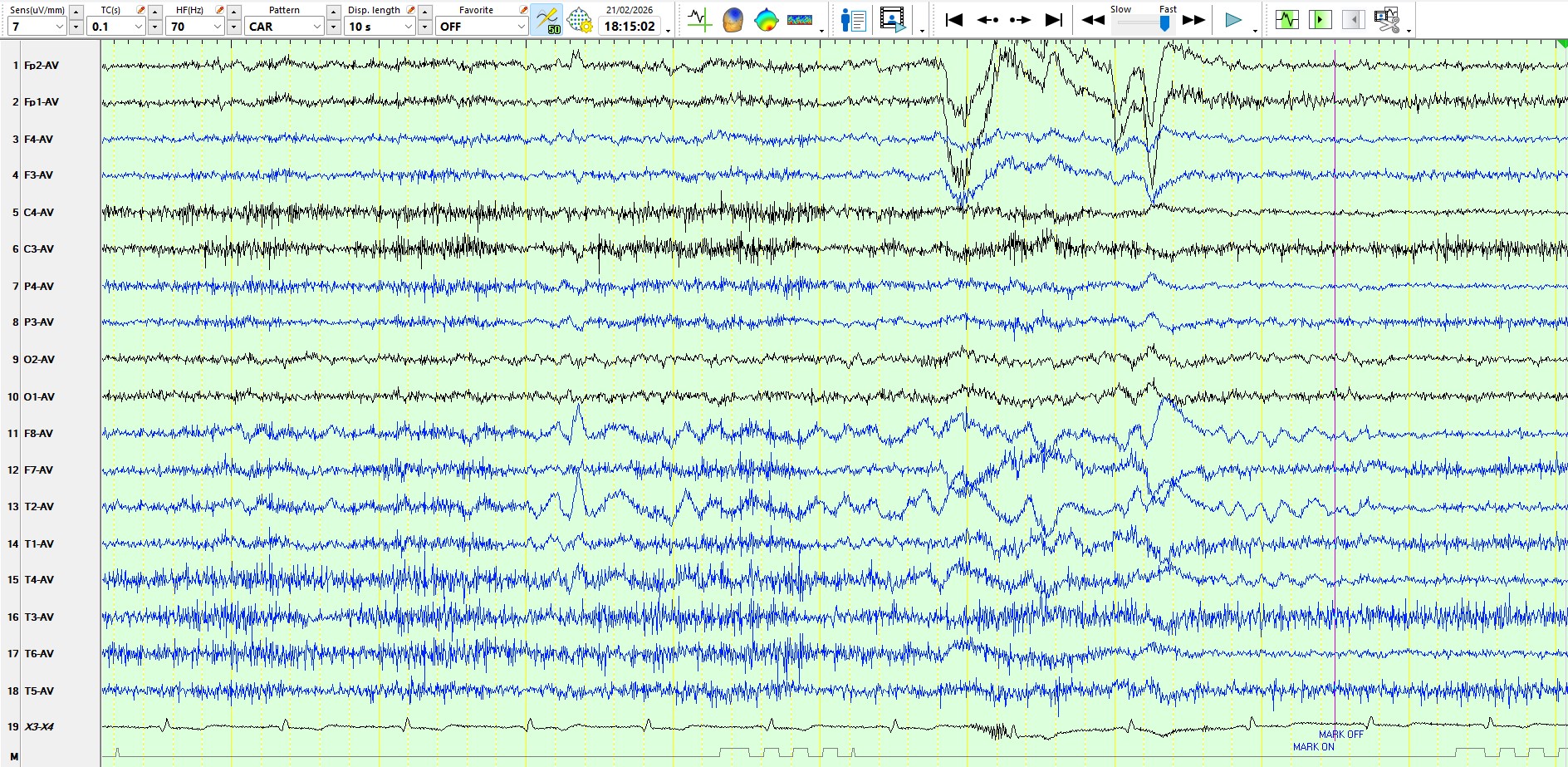Viewport: 1568px width, 767px height.
Task: Open the electrode montage settings icon
Action: [579, 20]
